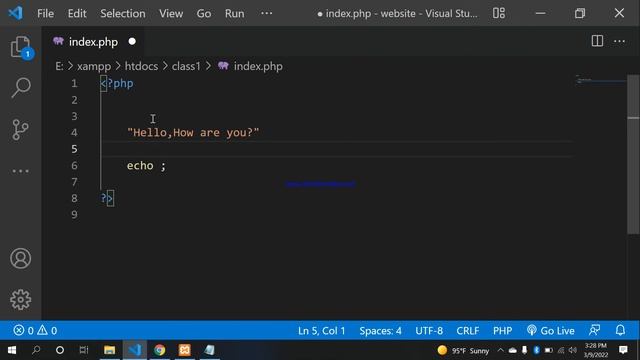This screenshot has height=360, width=640.
Task: Click breadcrumb segment xampp
Action: 94,66
